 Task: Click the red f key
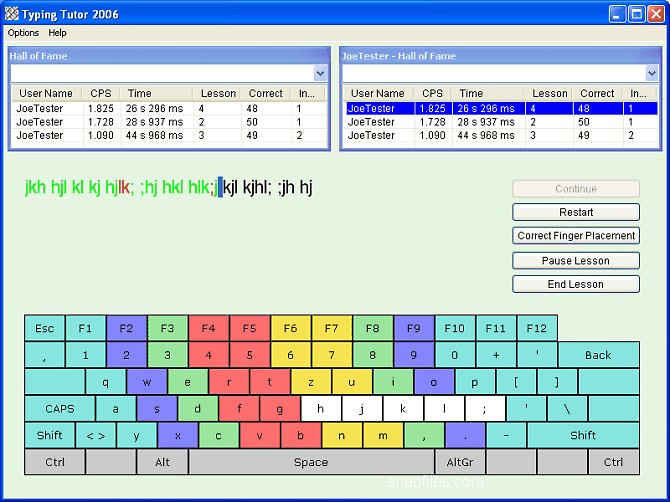(x=239, y=409)
